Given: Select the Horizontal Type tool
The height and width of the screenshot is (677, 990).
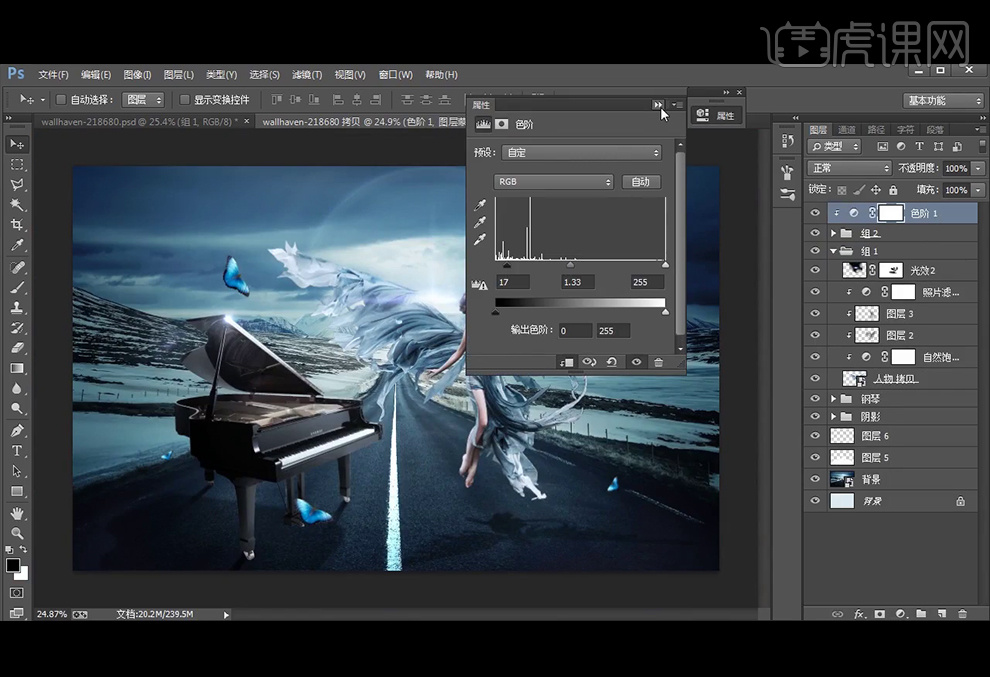Looking at the screenshot, I should pos(17,451).
